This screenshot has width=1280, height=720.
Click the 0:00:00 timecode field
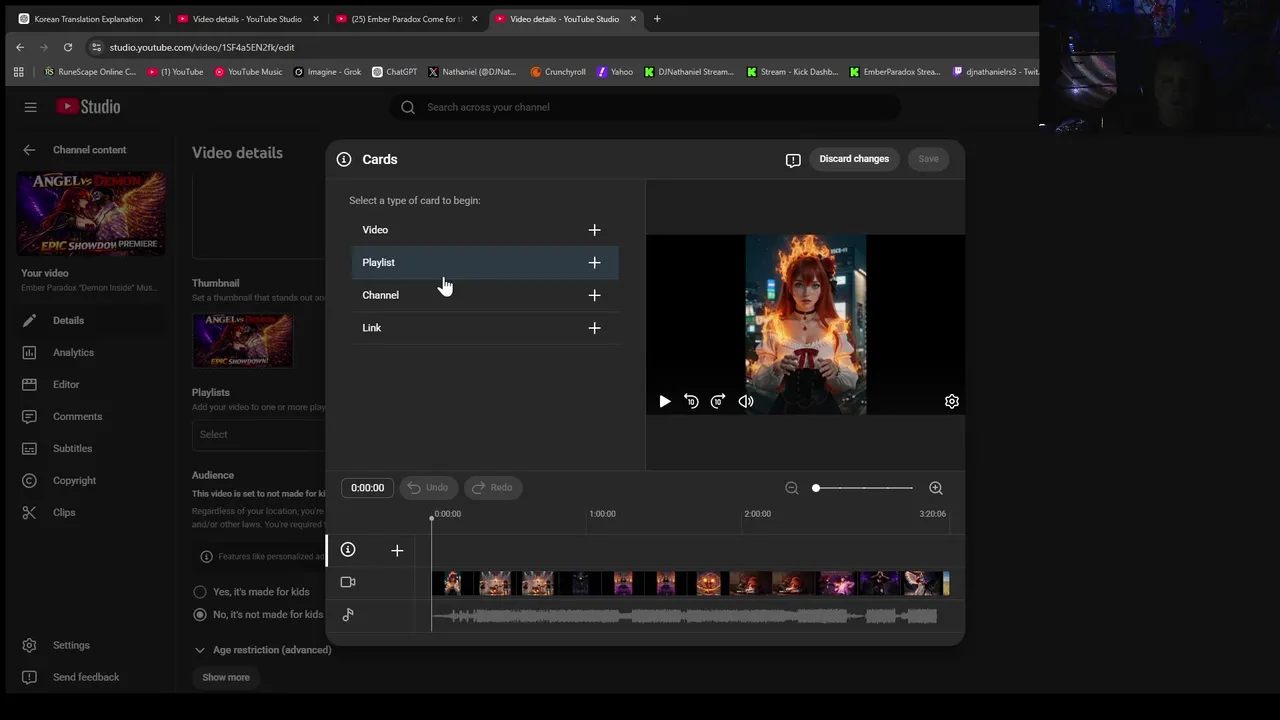pyautogui.click(x=367, y=488)
